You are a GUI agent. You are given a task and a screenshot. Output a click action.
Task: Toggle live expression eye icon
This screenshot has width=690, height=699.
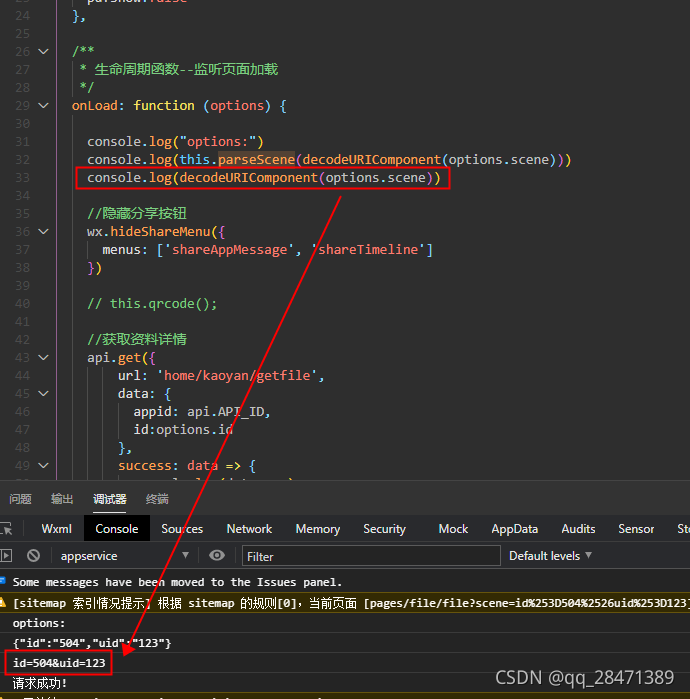217,555
